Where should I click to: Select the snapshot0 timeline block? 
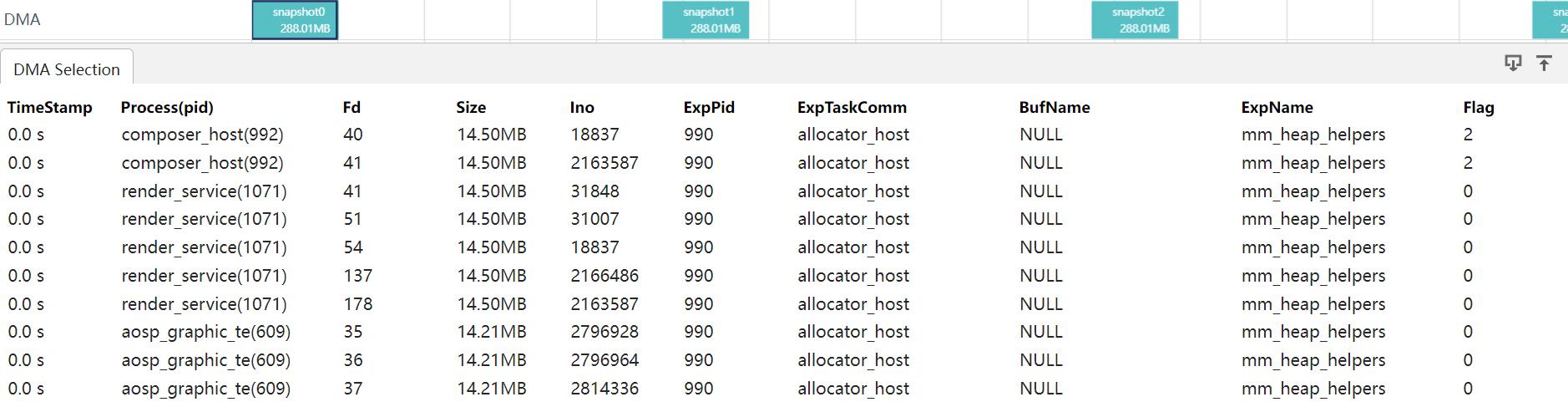click(x=295, y=20)
